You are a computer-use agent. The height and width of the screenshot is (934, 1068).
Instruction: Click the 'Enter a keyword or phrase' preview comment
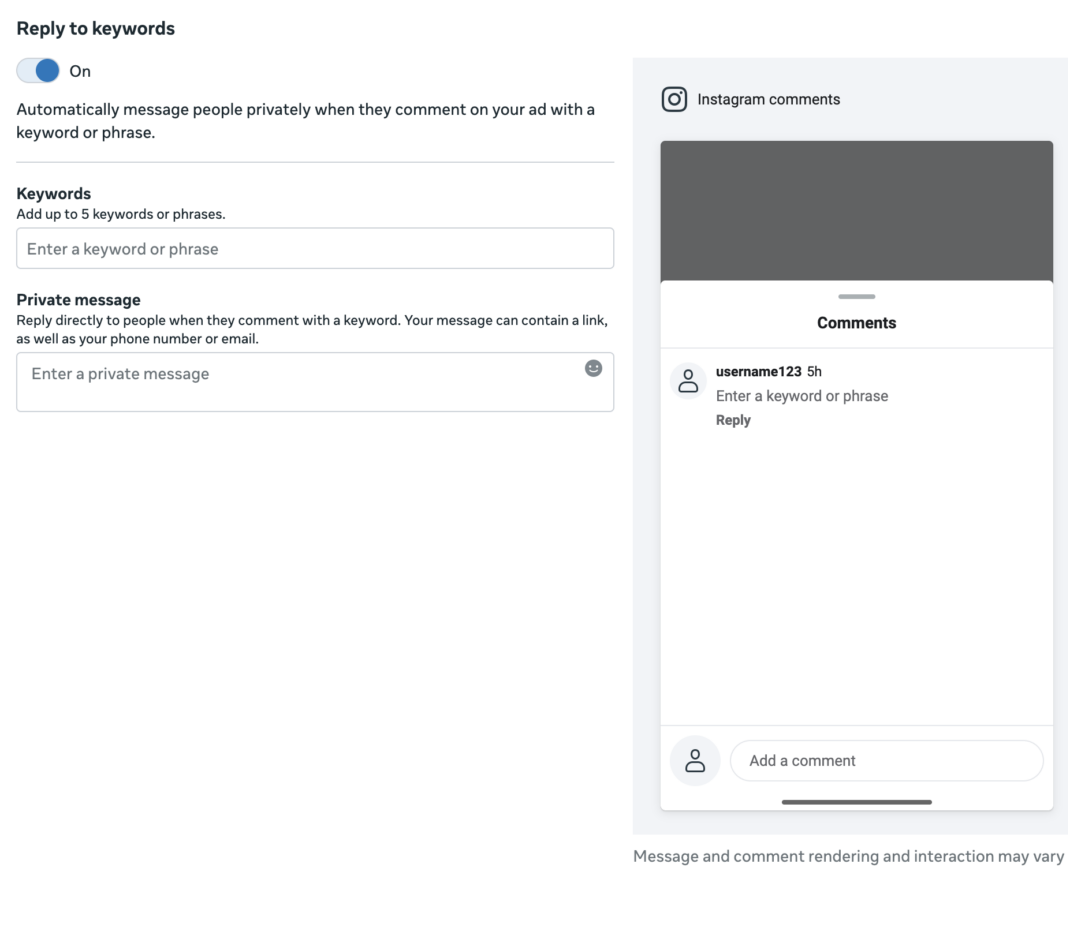pos(802,396)
